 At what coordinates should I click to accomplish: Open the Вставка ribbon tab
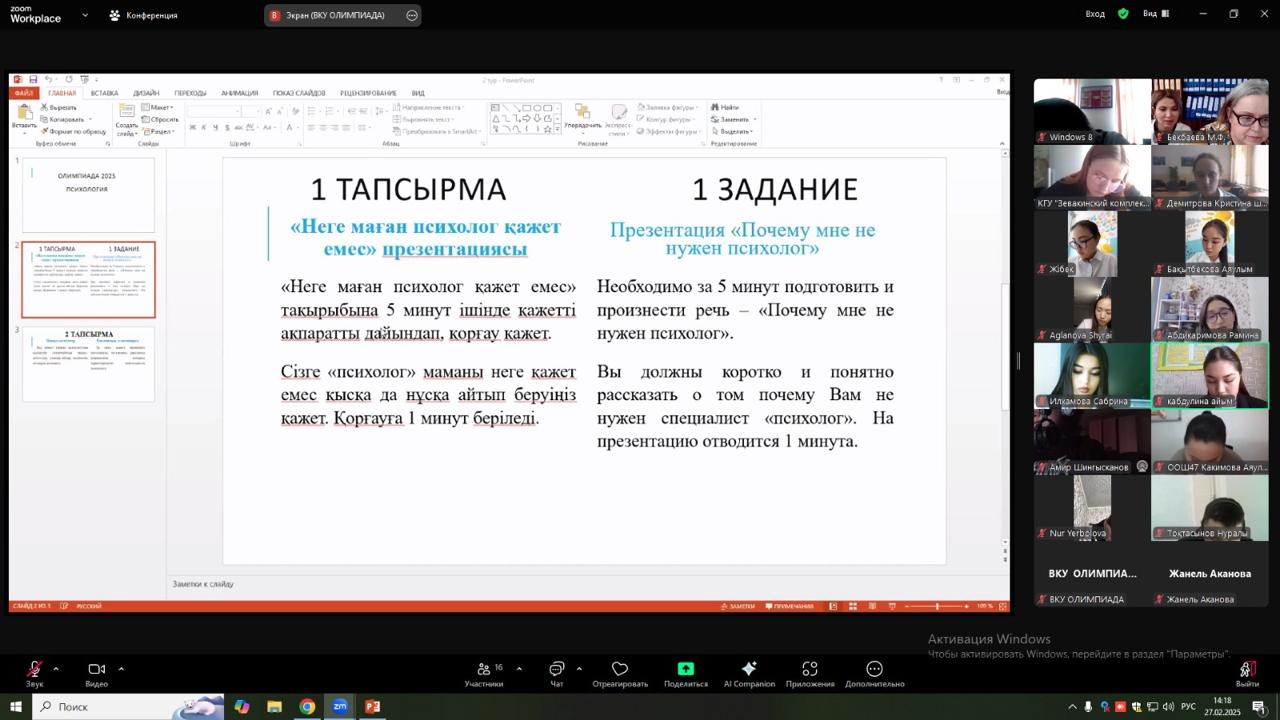click(104, 93)
